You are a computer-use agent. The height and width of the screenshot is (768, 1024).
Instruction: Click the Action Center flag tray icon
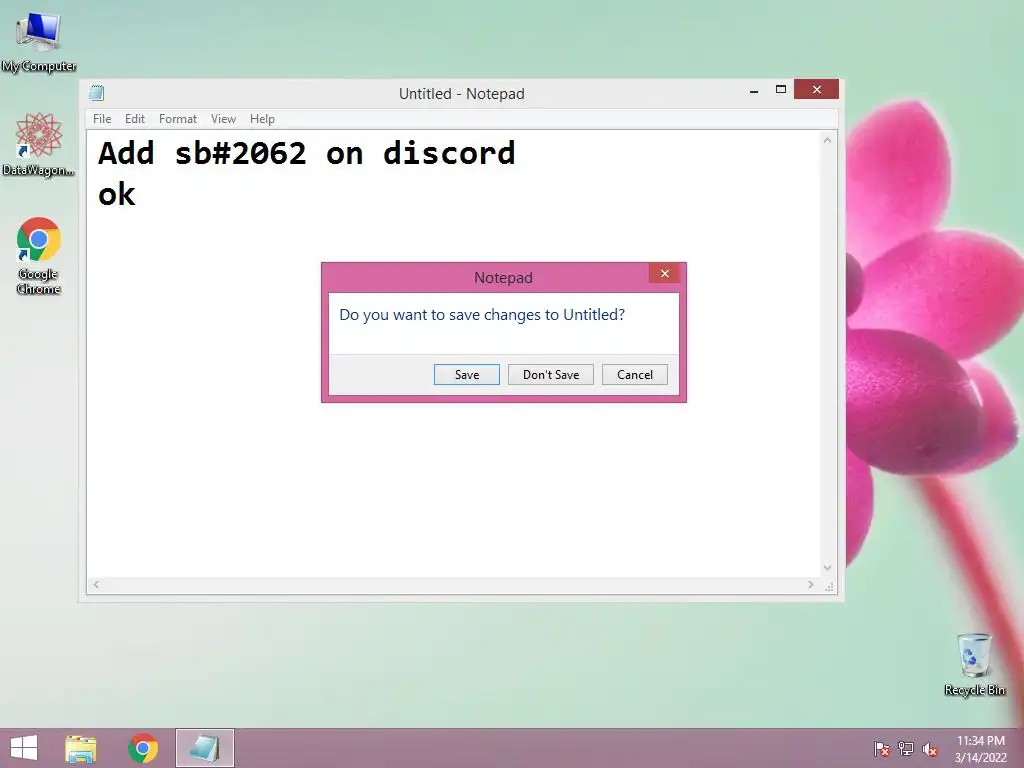(882, 749)
